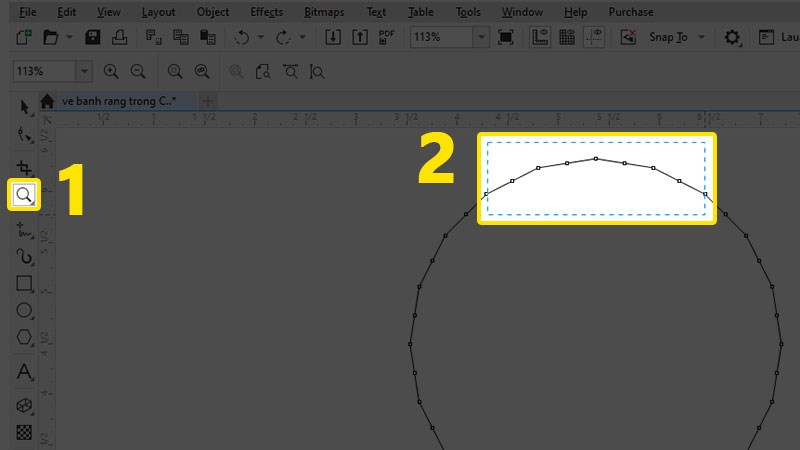This screenshot has width=800, height=450.
Task: Select the Crop tool
Action: [24, 167]
